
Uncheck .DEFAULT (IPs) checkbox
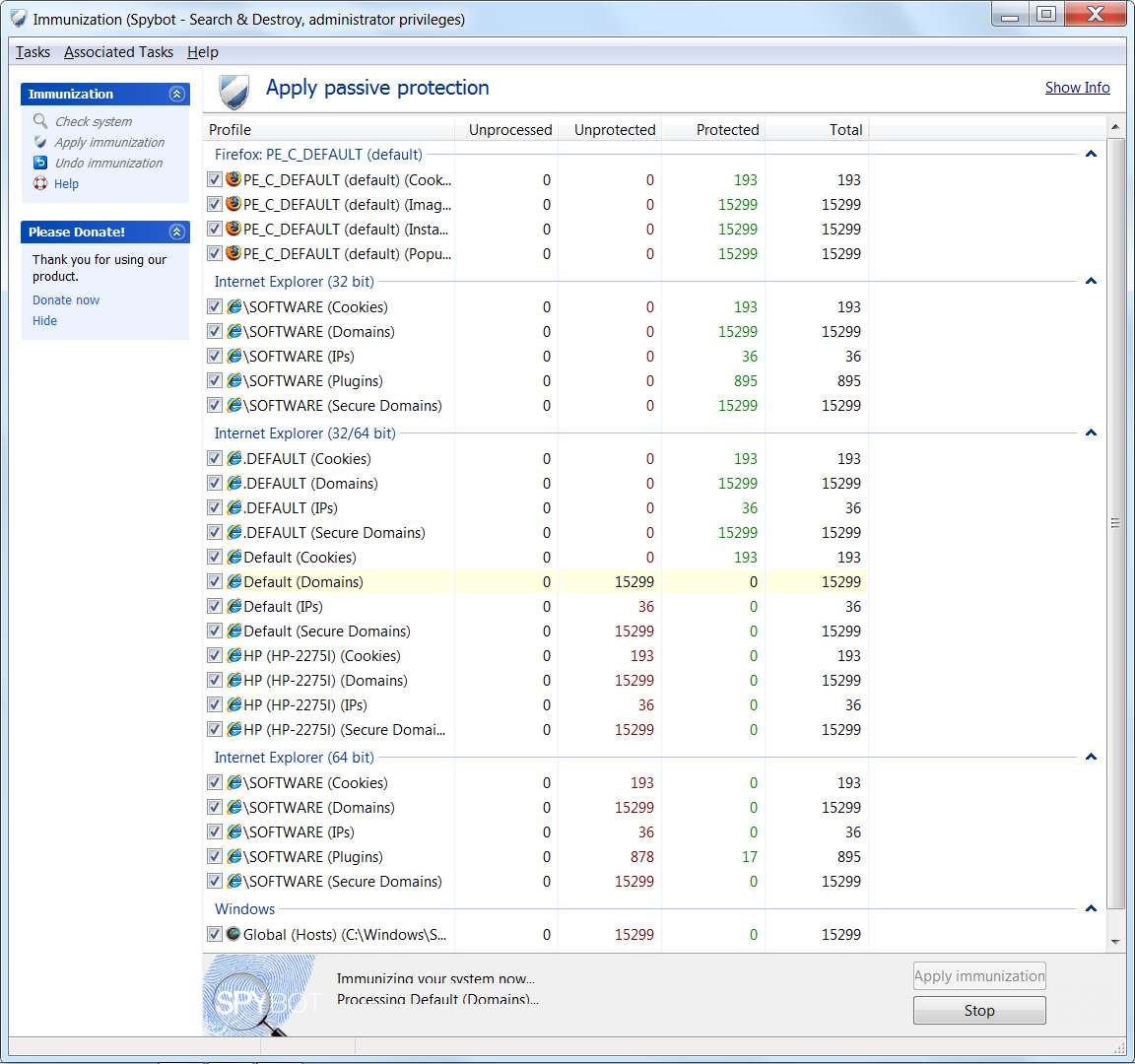coord(214,507)
